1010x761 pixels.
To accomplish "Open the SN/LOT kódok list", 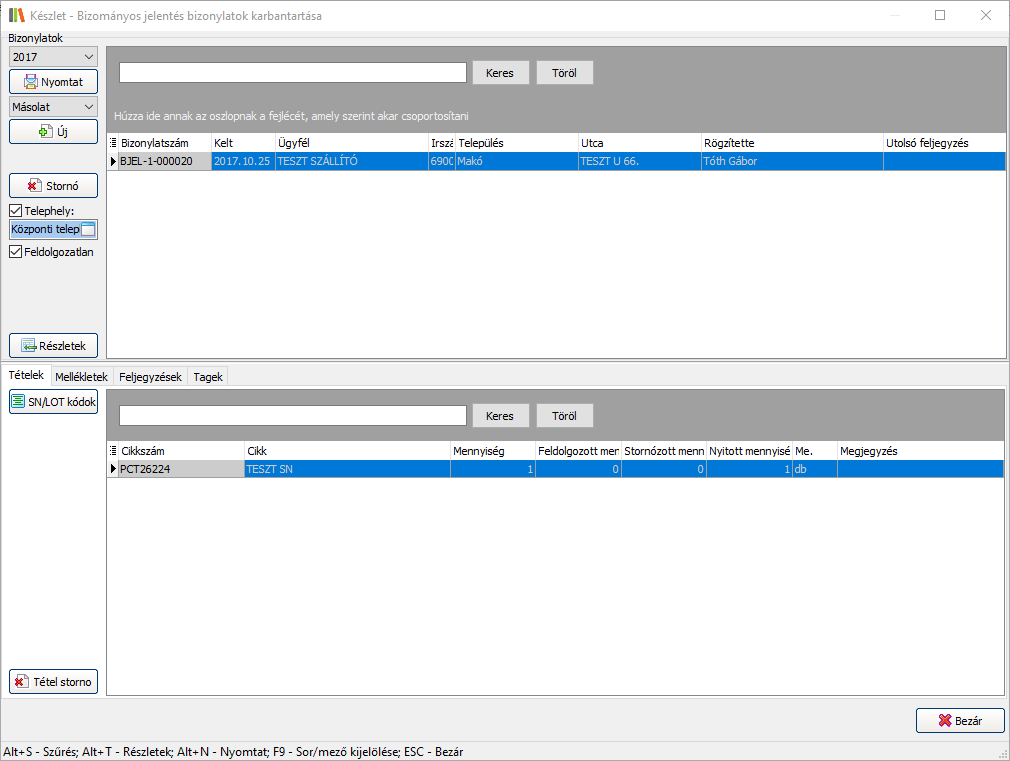I will [53, 402].
